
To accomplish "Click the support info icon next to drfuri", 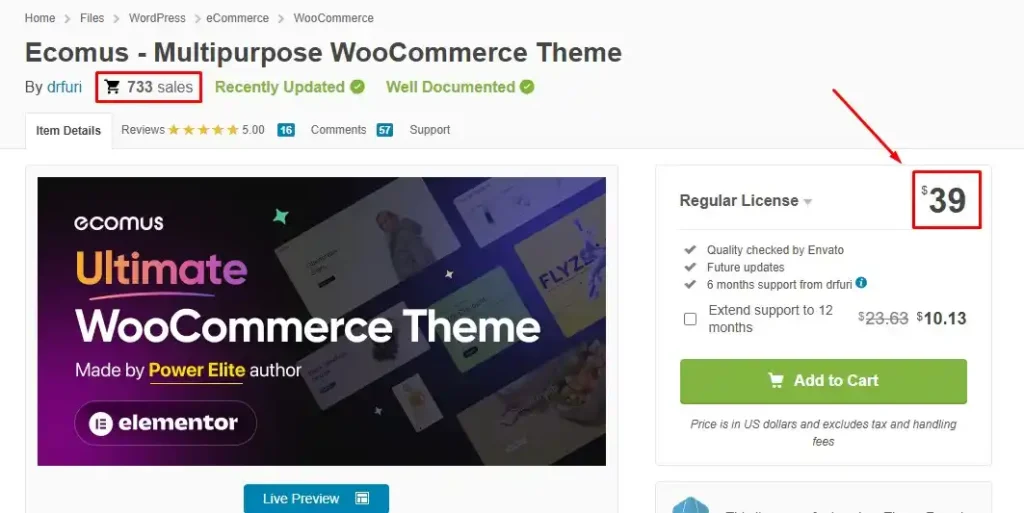I will point(861,283).
